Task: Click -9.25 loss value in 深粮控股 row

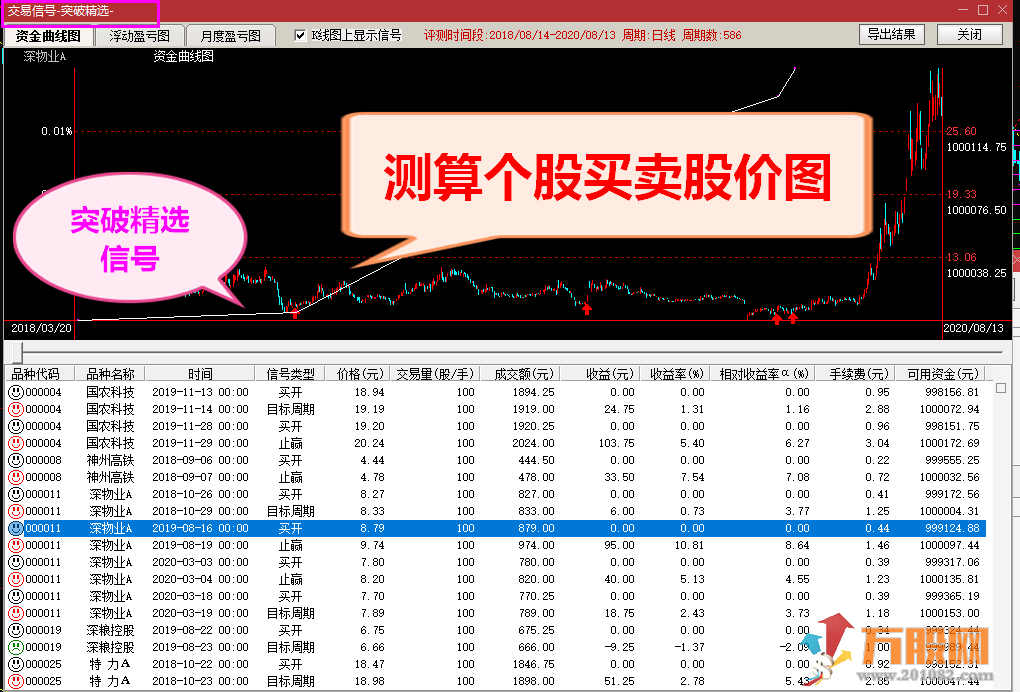Action: 619,647
